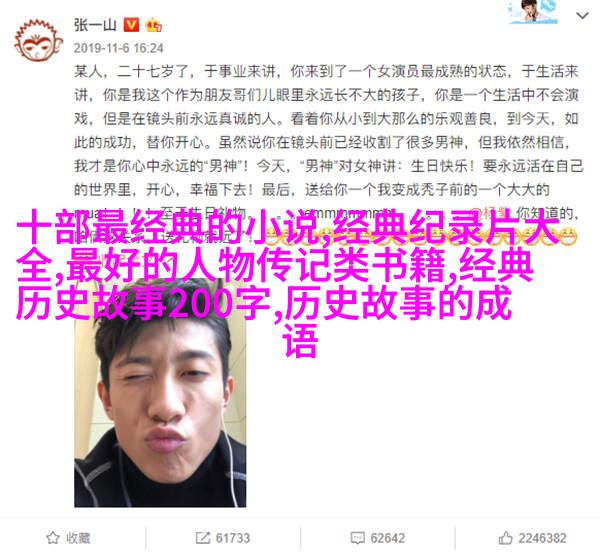
Task: Click the orange V verified badge
Action: (x=131, y=25)
